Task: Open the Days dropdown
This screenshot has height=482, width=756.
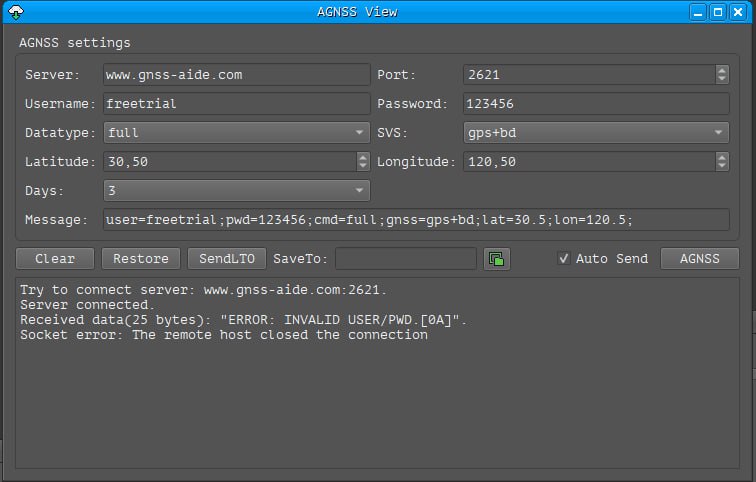Action: point(237,190)
